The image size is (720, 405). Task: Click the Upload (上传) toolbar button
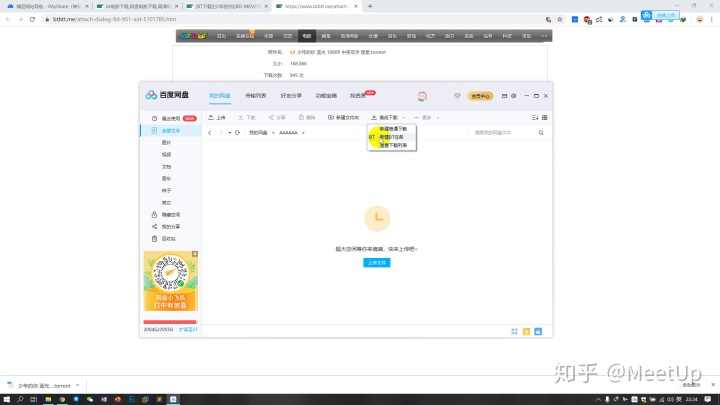coord(217,118)
